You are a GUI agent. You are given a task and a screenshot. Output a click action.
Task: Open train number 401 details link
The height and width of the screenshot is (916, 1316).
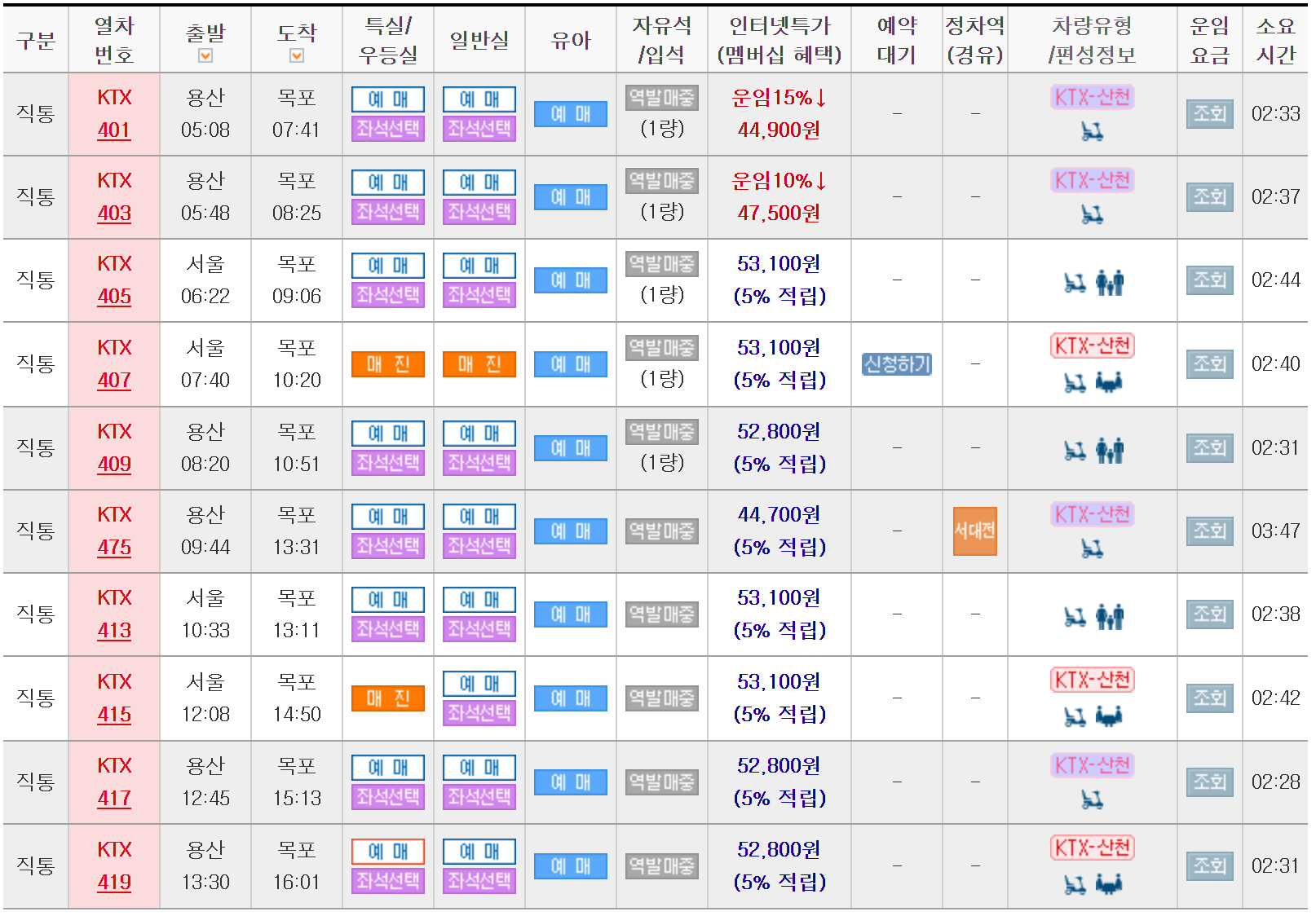114,130
